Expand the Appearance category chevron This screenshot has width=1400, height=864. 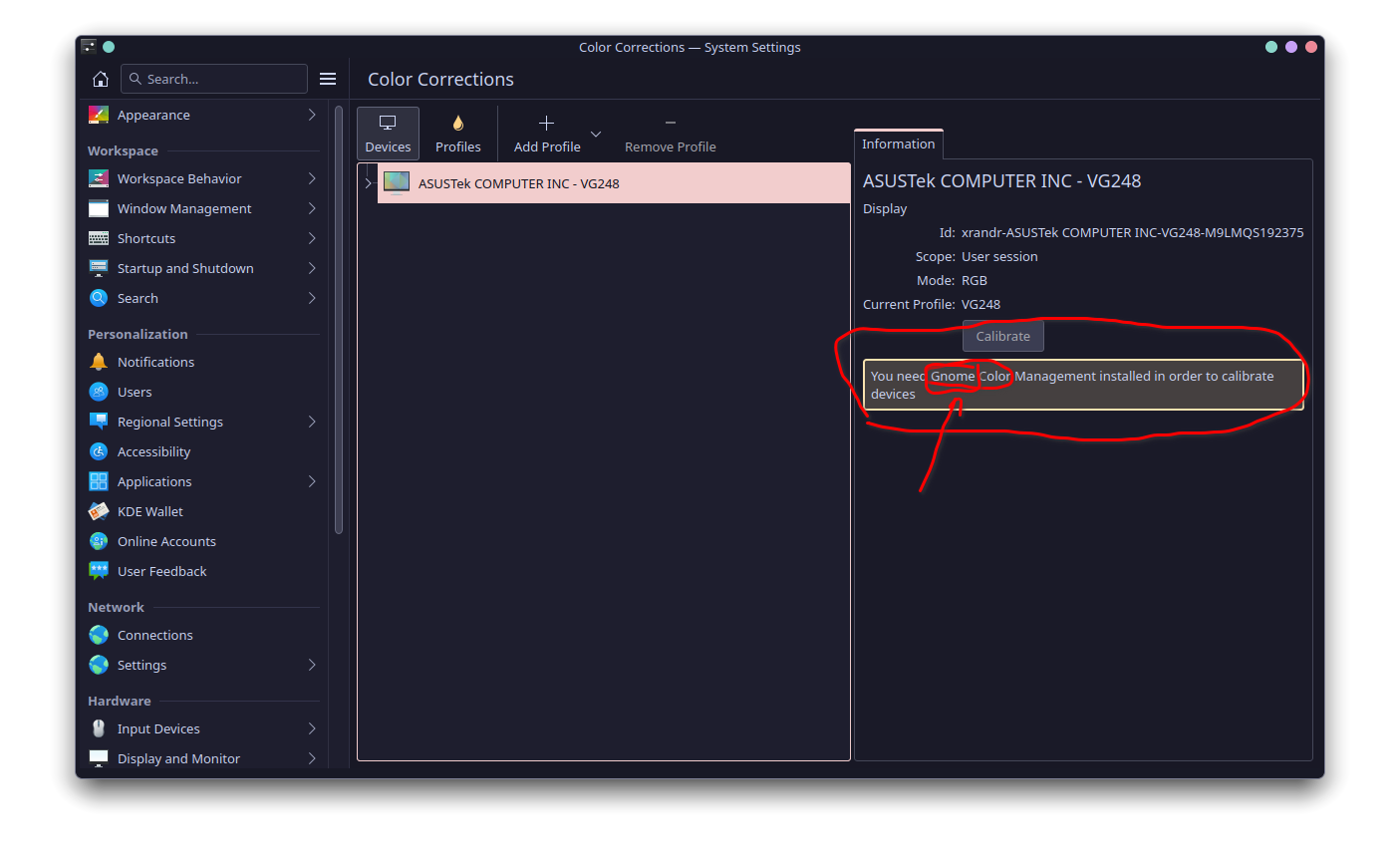(x=312, y=115)
